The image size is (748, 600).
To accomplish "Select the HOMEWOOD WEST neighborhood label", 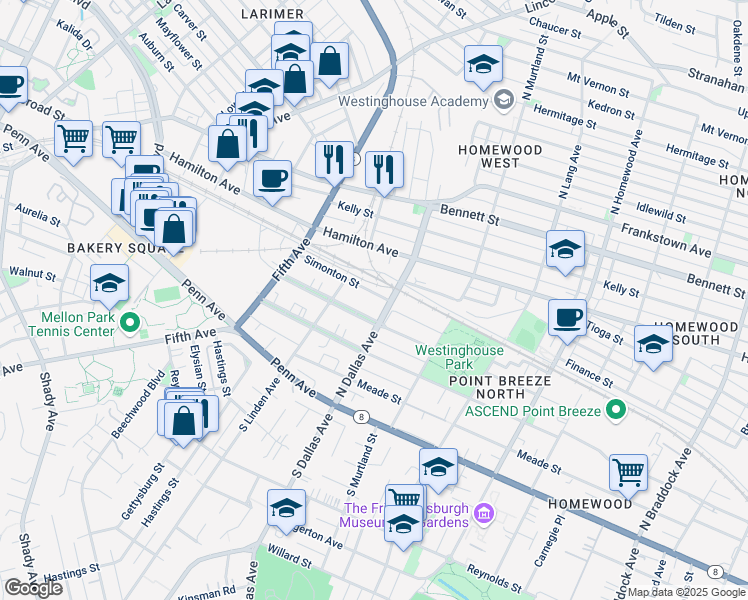I will coord(500,156).
